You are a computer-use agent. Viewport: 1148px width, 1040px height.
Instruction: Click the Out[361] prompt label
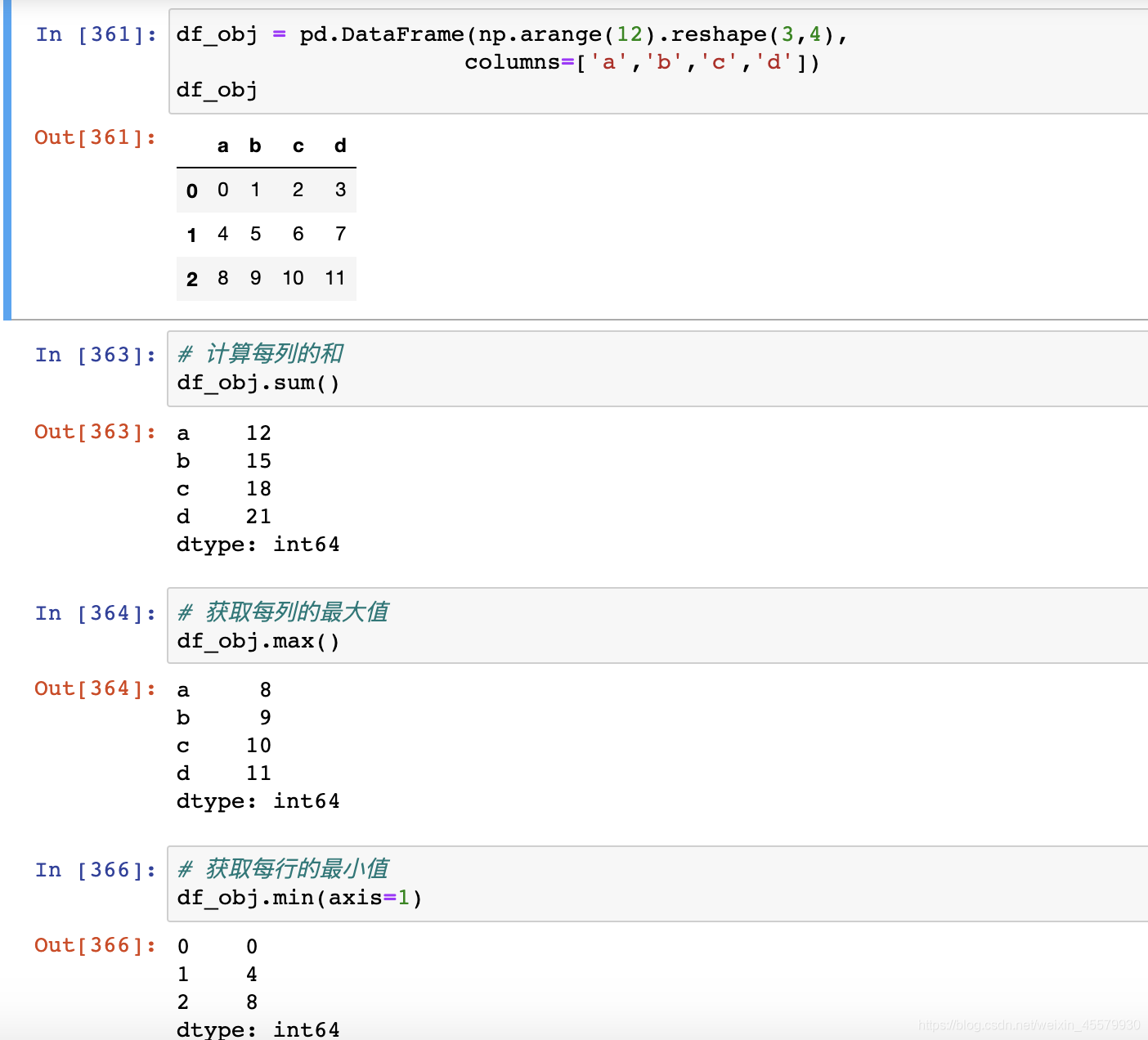96,137
